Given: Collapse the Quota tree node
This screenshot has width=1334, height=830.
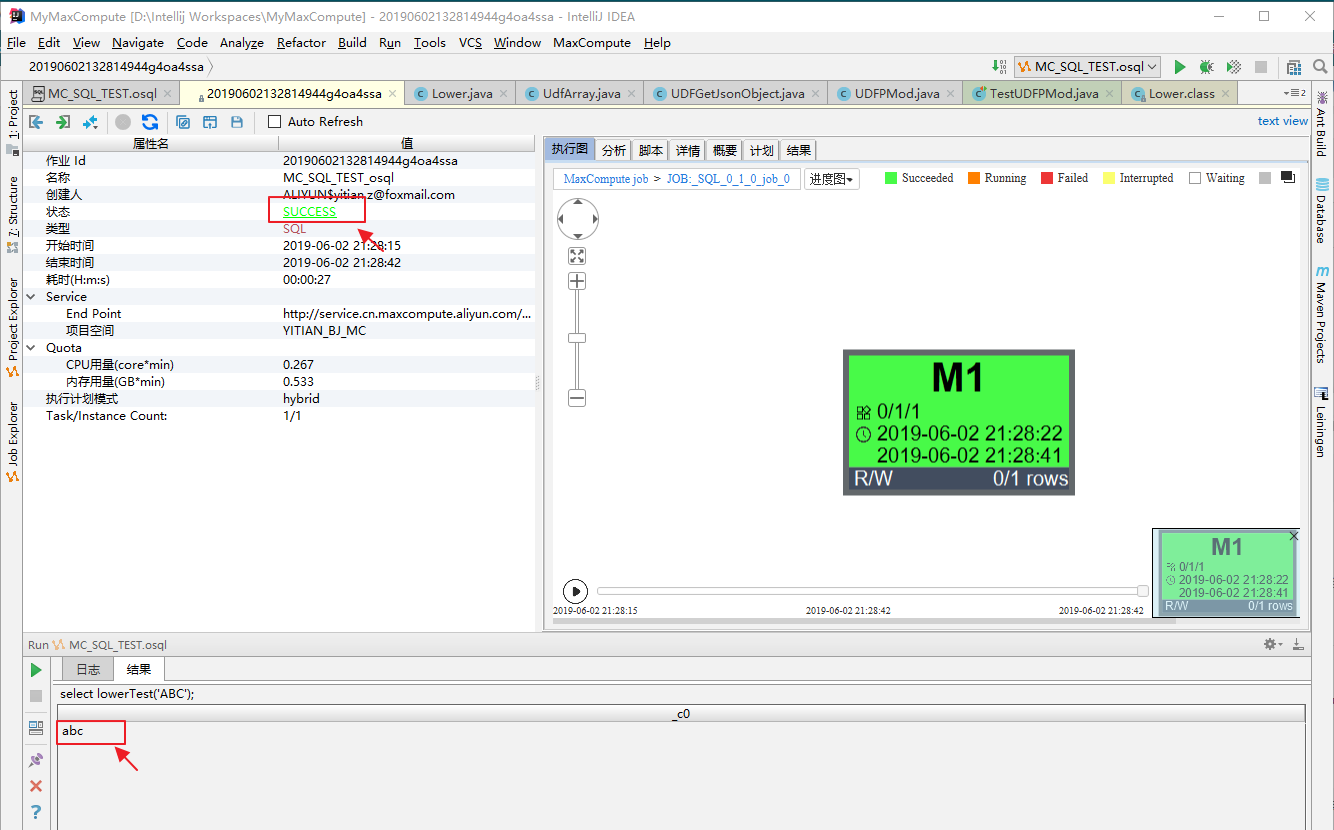Looking at the screenshot, I should pos(29,347).
